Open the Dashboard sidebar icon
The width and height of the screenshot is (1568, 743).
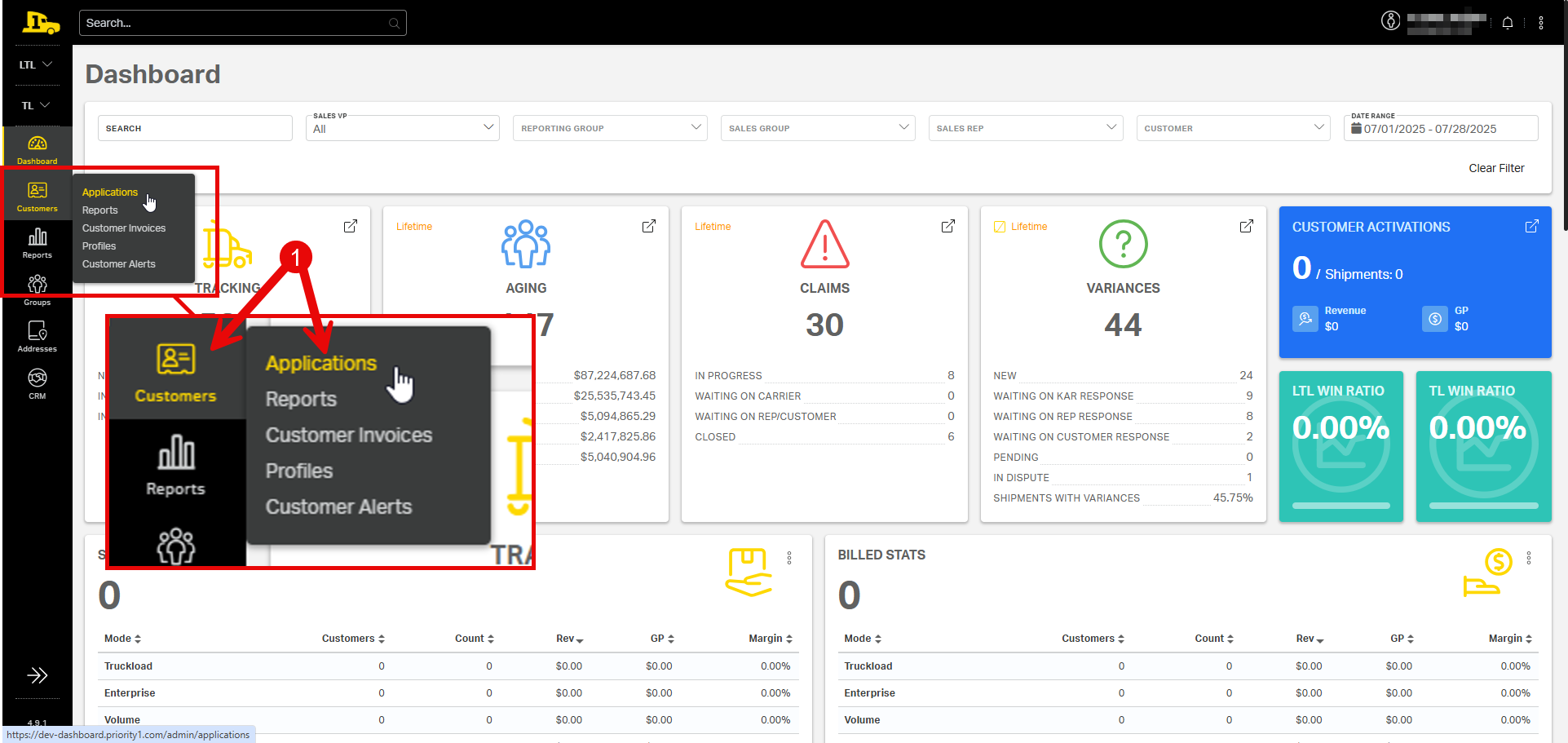pos(38,150)
